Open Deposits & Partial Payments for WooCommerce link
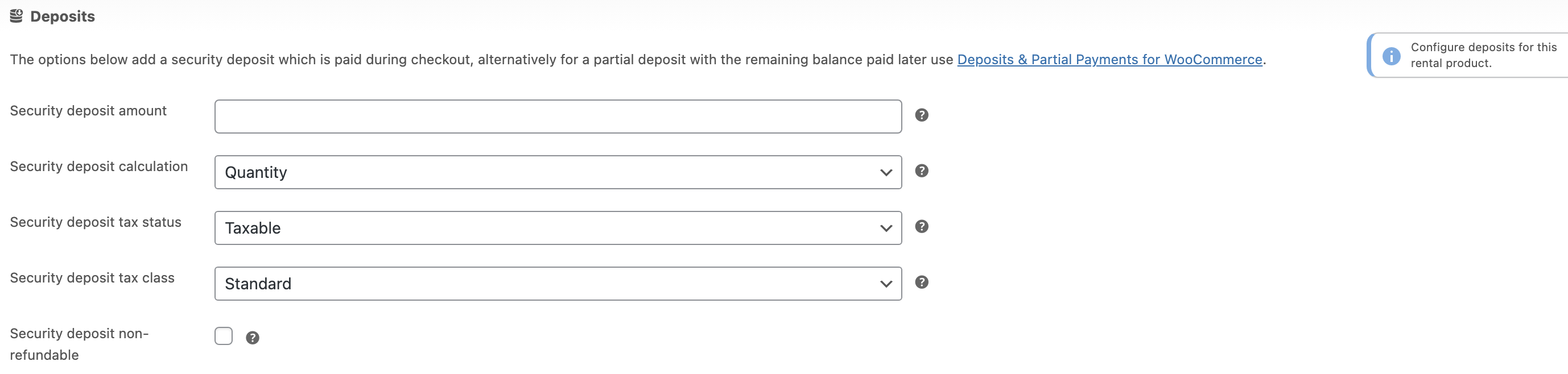This screenshot has height=374, width=1568. point(1109,60)
